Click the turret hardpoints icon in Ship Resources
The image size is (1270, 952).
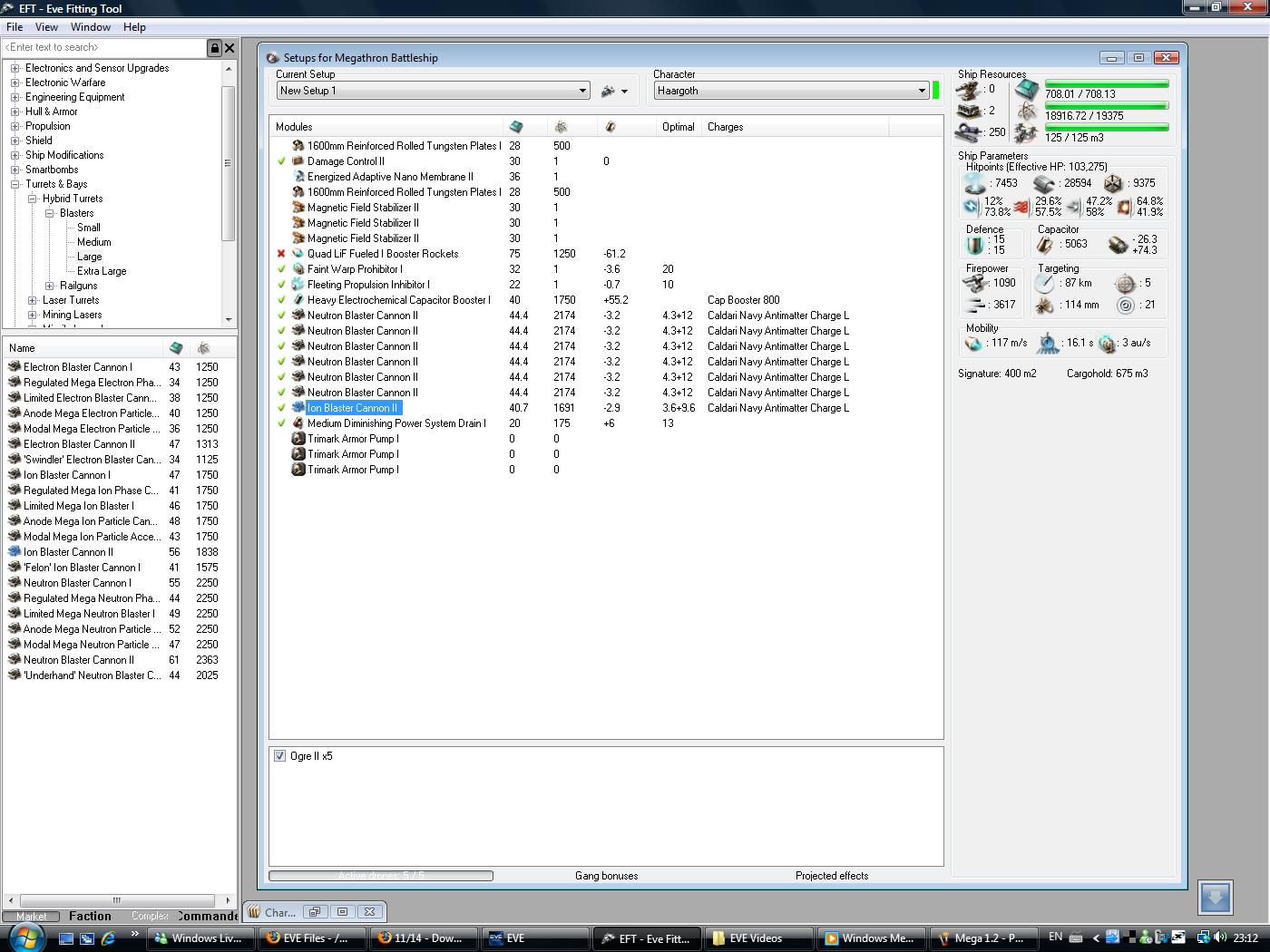(x=970, y=90)
